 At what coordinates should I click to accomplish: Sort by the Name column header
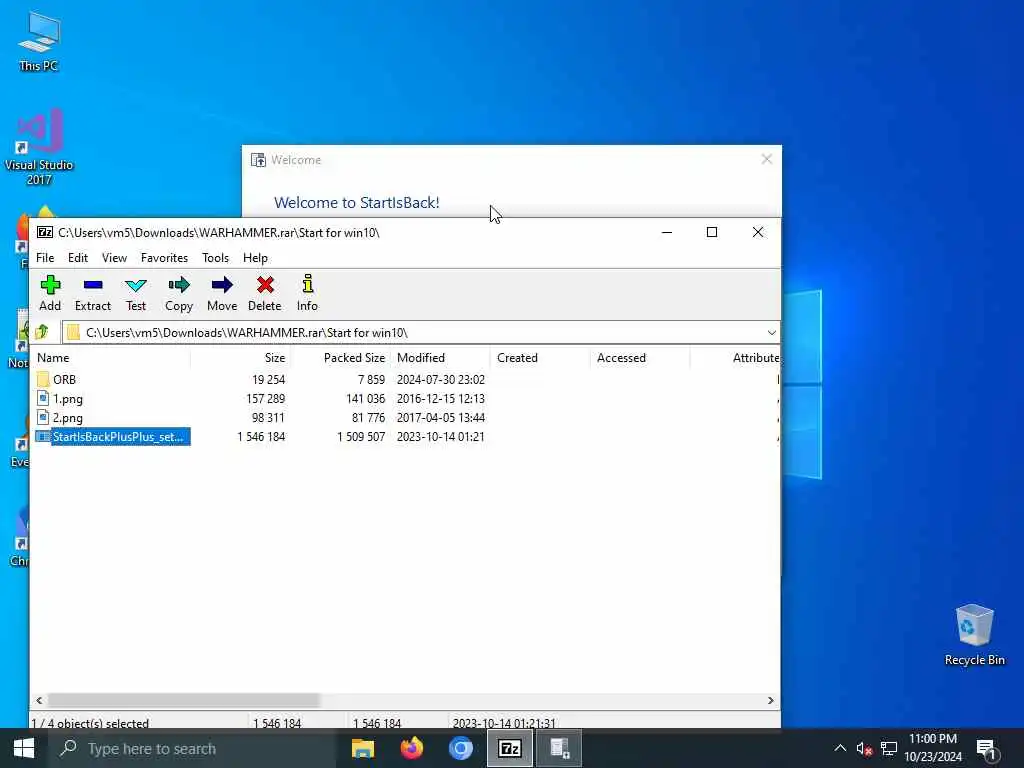click(x=111, y=358)
